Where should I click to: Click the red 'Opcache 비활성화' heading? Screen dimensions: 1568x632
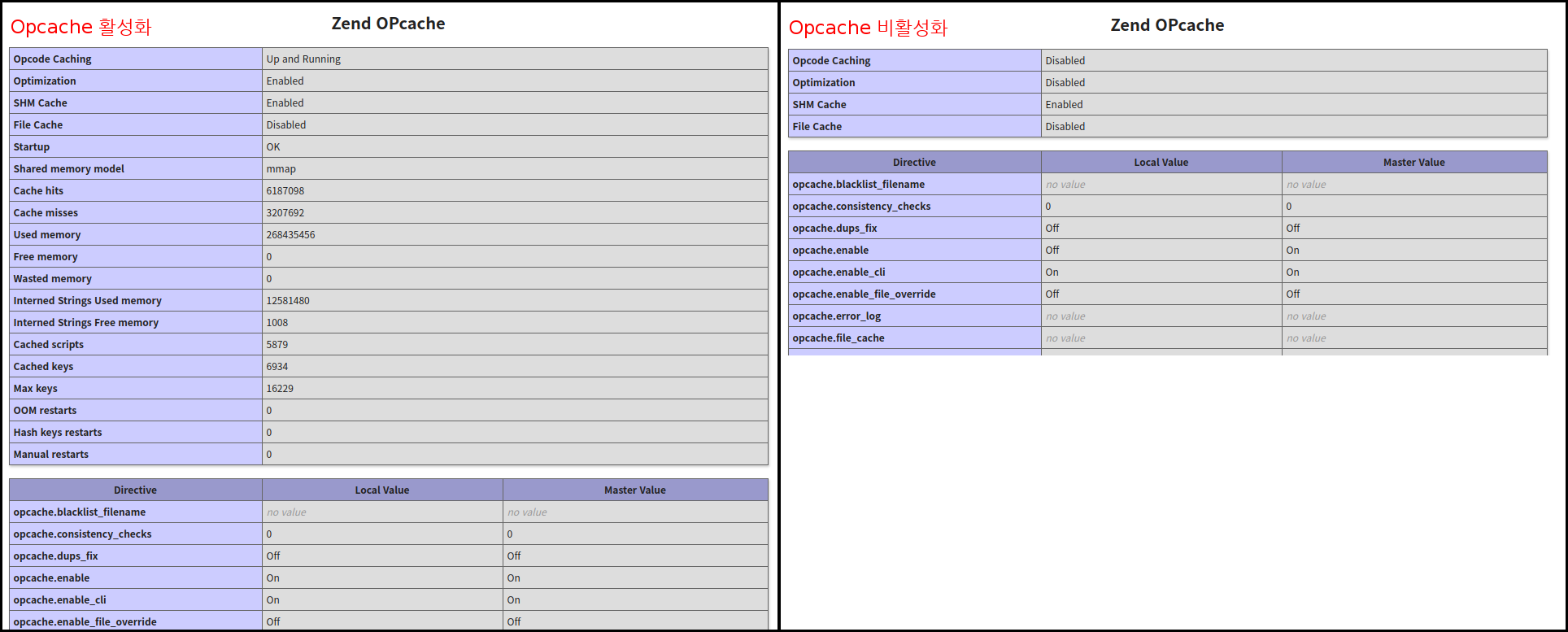pos(868,28)
